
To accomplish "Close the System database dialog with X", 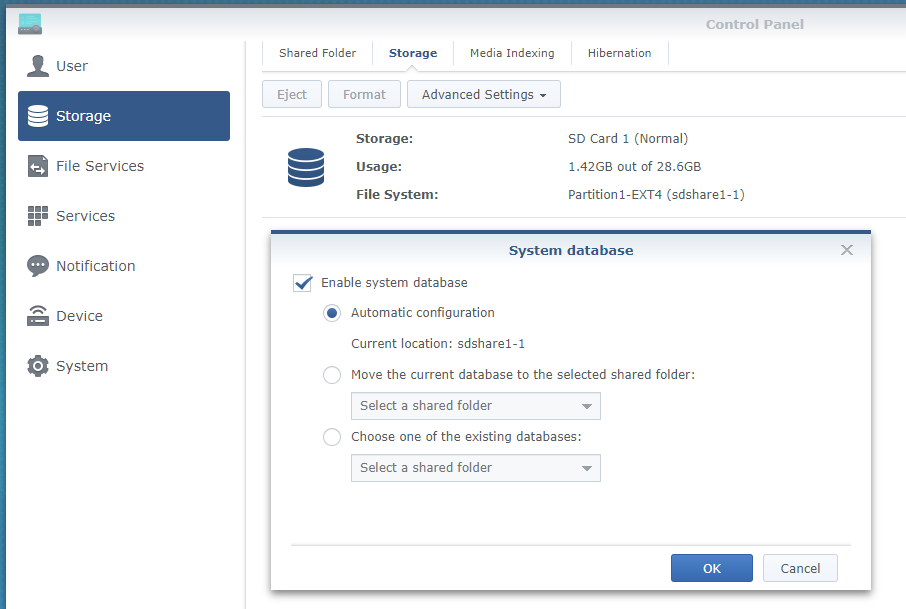I will click(847, 250).
